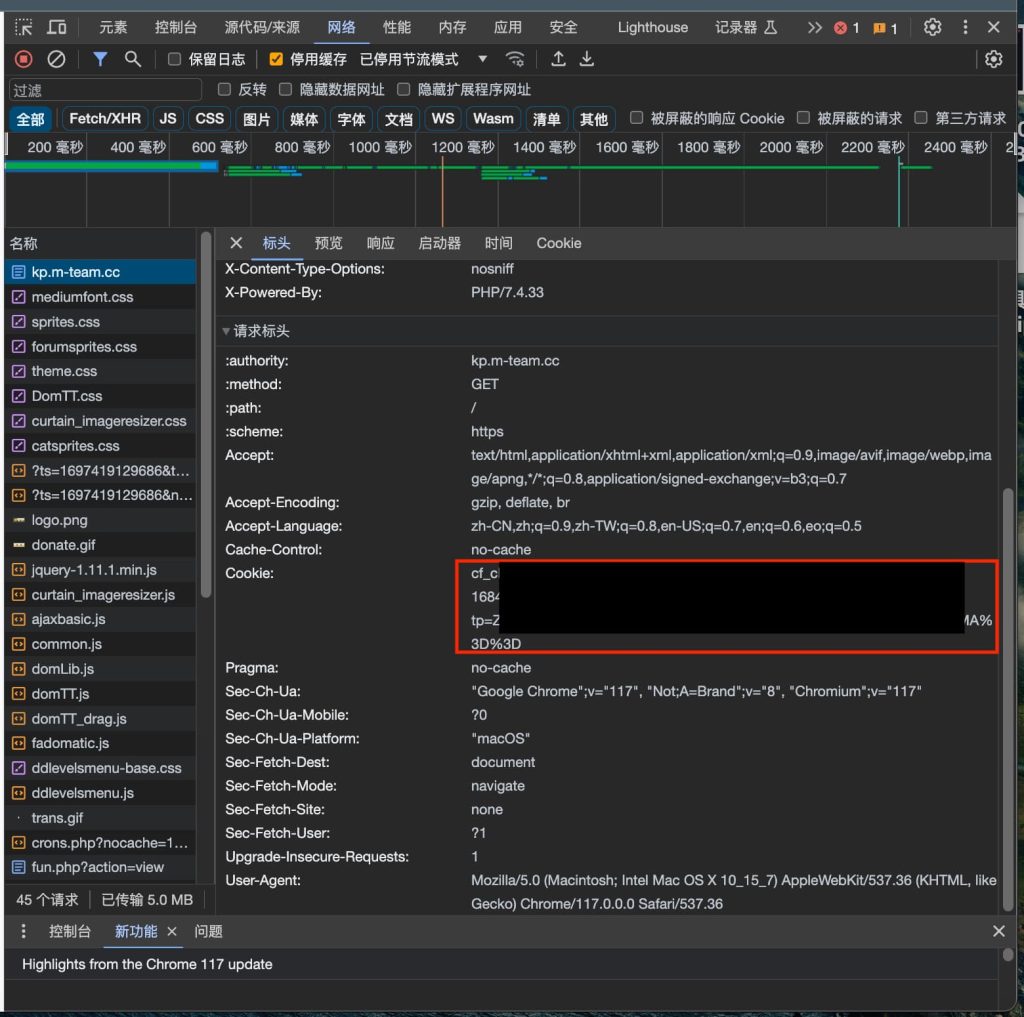Open the Cookie tab in request details
The image size is (1024, 1017).
point(558,243)
